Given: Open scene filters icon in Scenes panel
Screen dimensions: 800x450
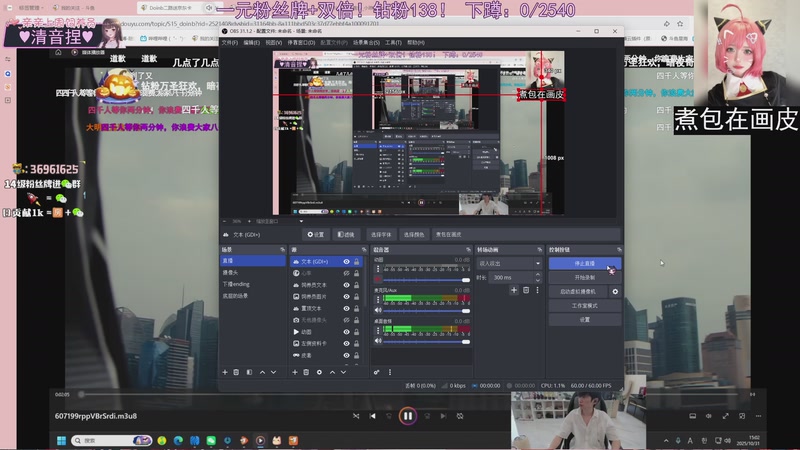Looking at the screenshot, I should 249,372.
